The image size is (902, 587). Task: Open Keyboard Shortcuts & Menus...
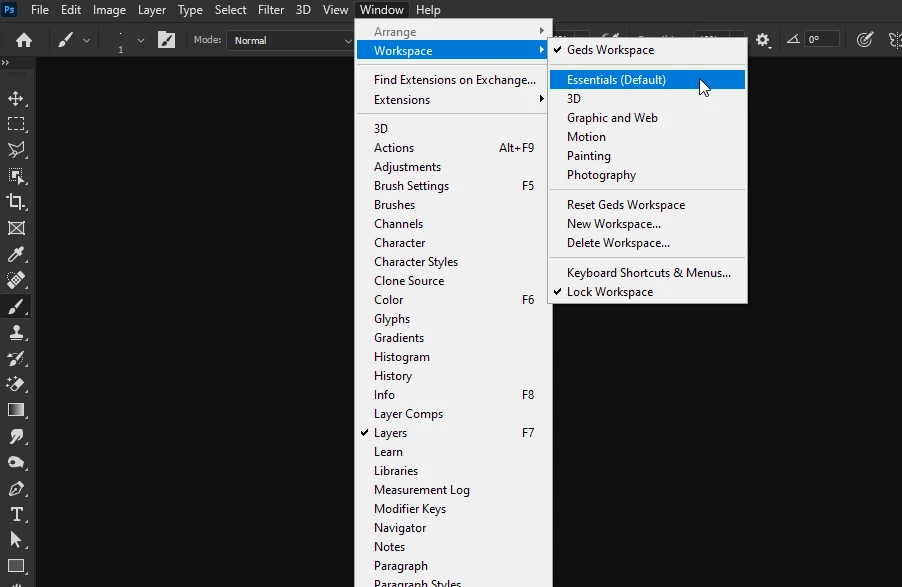(648, 273)
